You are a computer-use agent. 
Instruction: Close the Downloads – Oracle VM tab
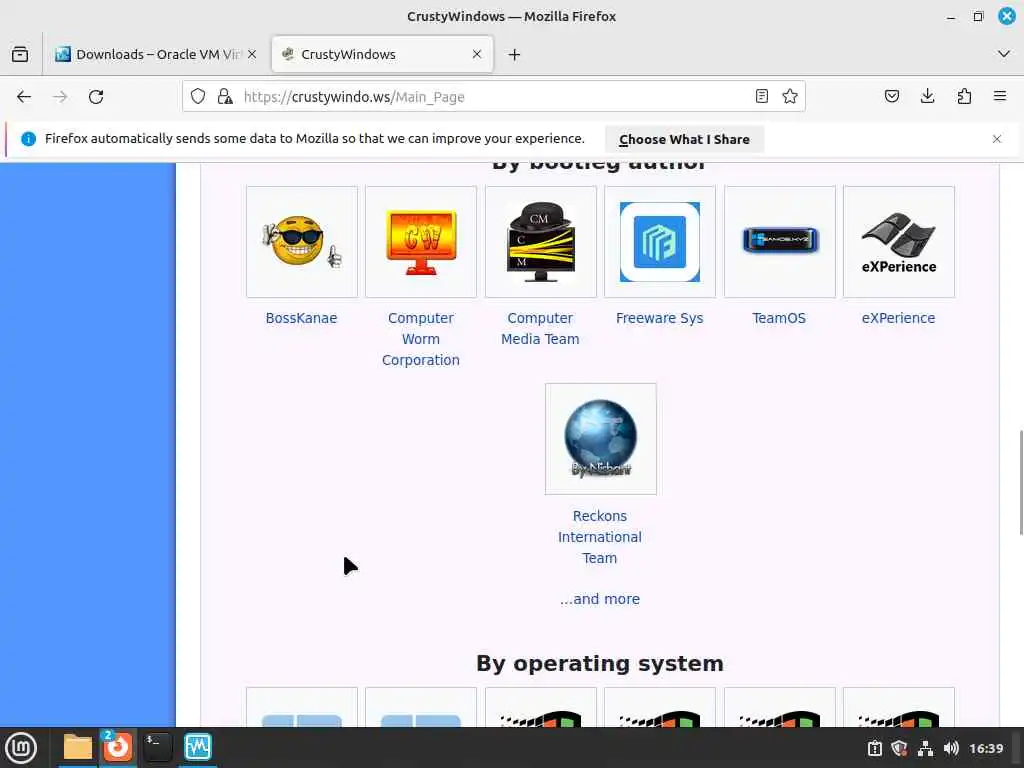[252, 54]
